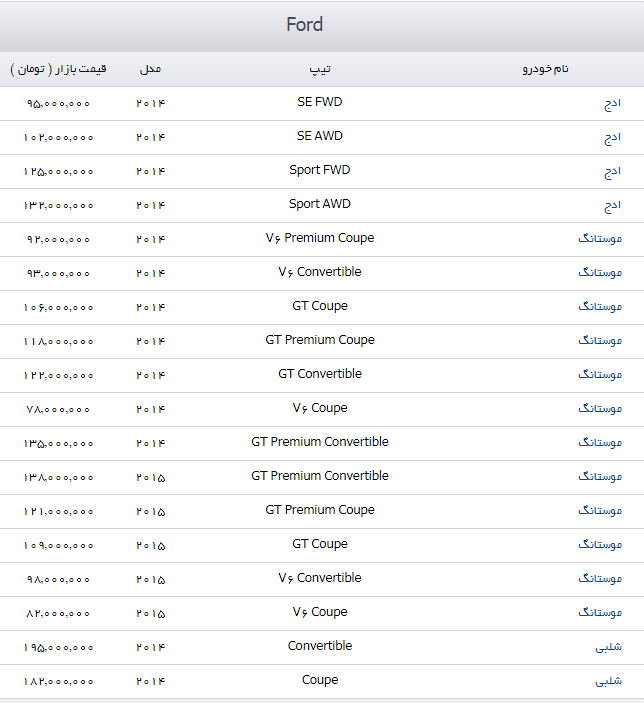The width and height of the screenshot is (644, 703).
Task: Click the قیمت بازار (تومان) column header
Action: [x=58, y=69]
